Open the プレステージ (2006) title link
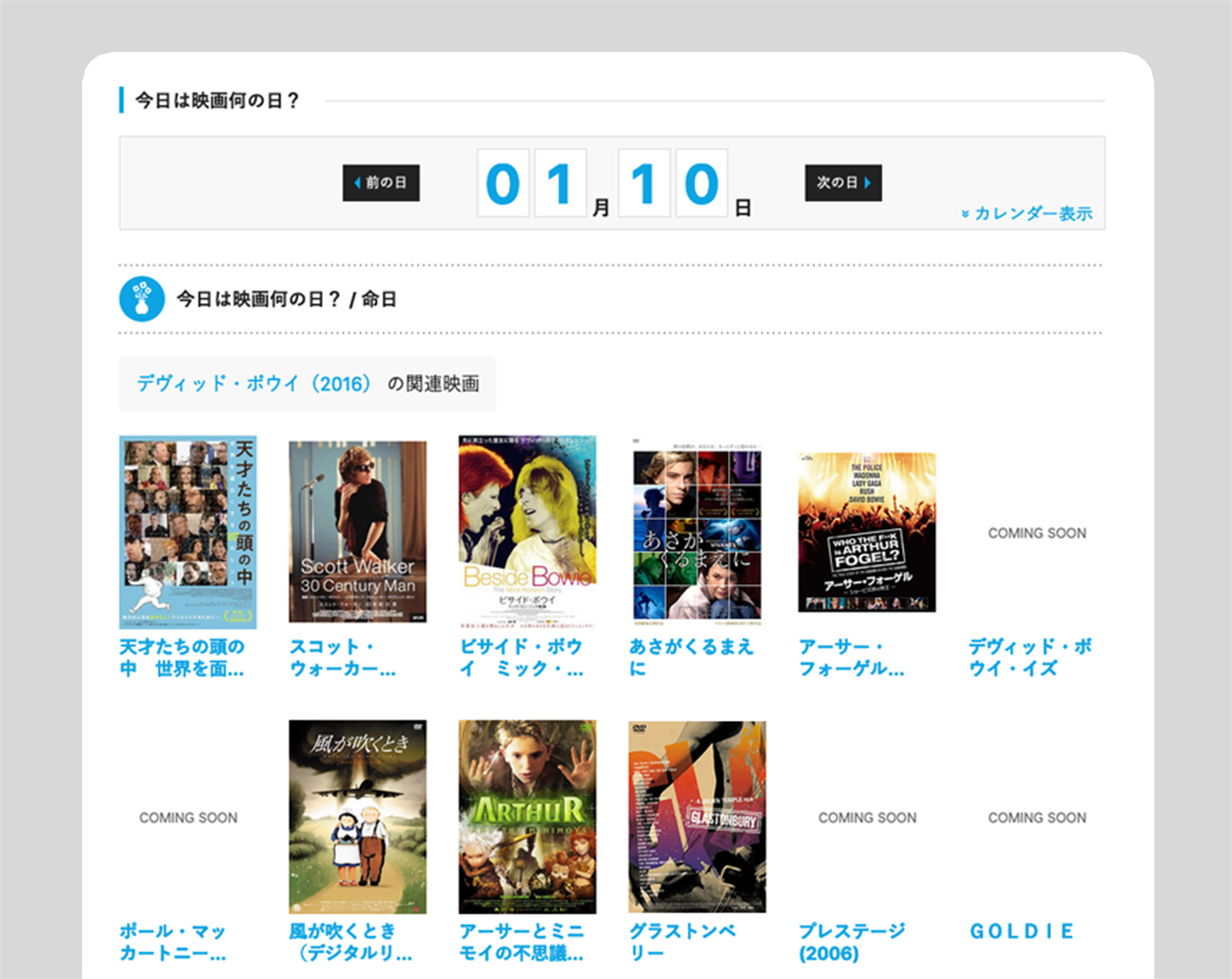 [852, 942]
